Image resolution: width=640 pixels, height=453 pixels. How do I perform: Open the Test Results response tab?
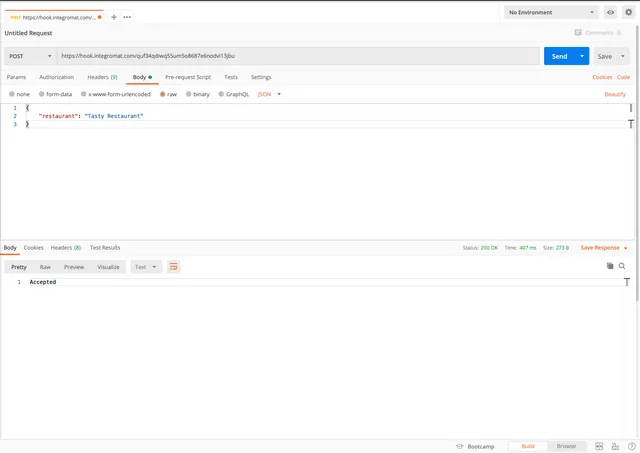tap(105, 247)
